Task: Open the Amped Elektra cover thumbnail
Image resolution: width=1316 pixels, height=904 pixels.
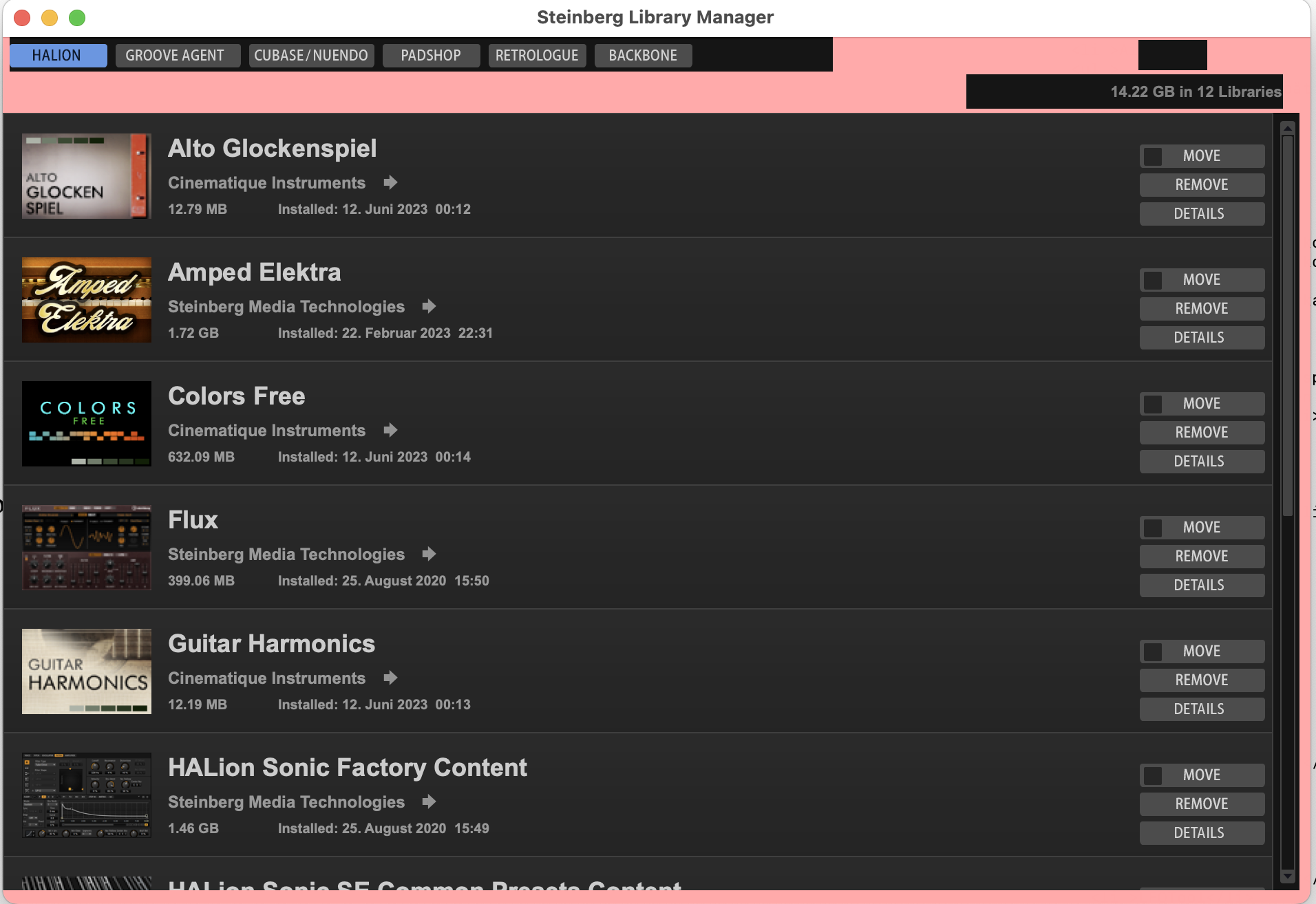Action: pos(87,300)
